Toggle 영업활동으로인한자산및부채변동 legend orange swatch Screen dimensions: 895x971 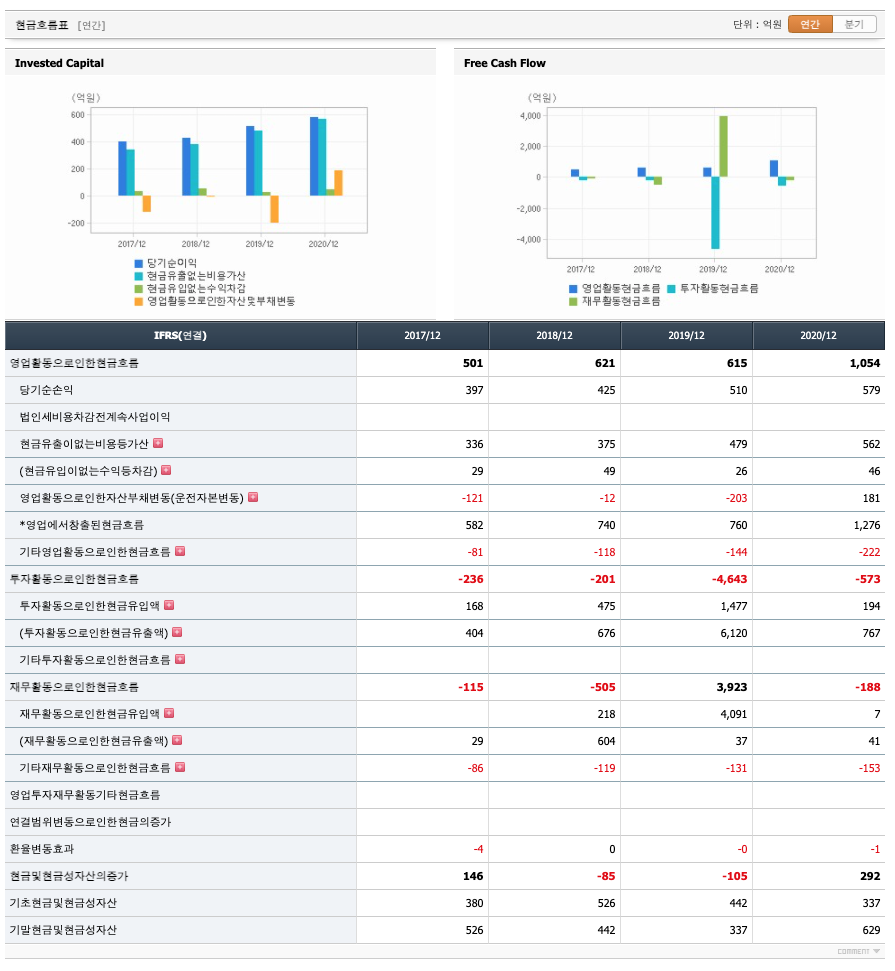pyautogui.click(x=139, y=302)
